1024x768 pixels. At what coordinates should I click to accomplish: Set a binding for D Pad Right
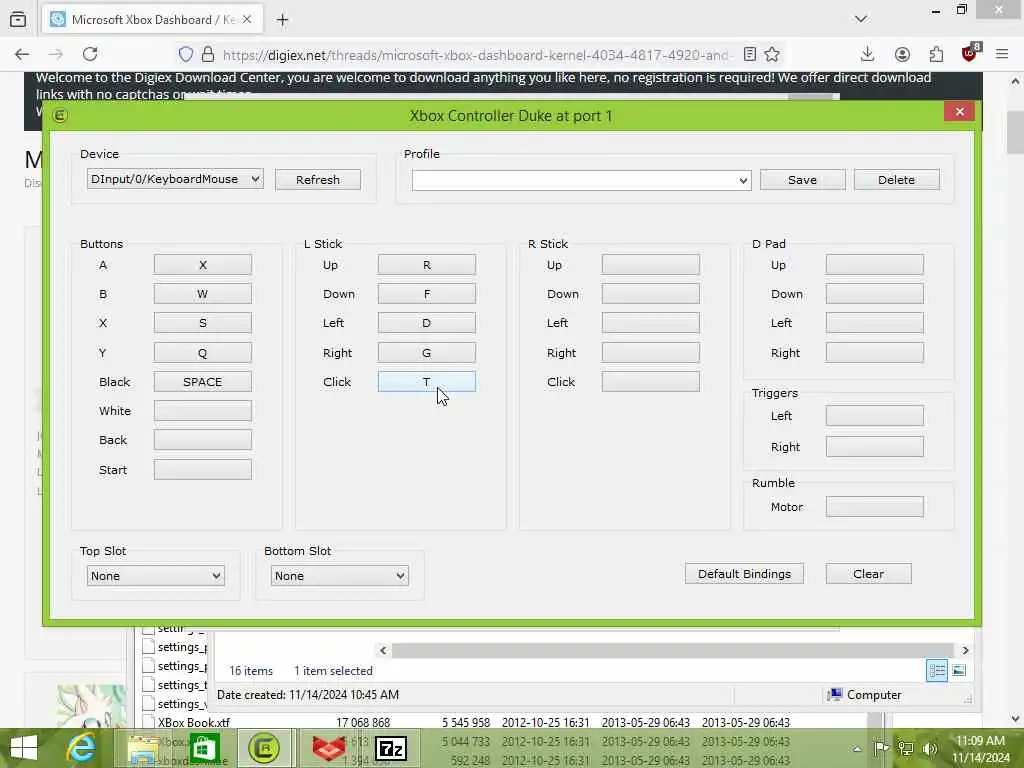(x=874, y=353)
